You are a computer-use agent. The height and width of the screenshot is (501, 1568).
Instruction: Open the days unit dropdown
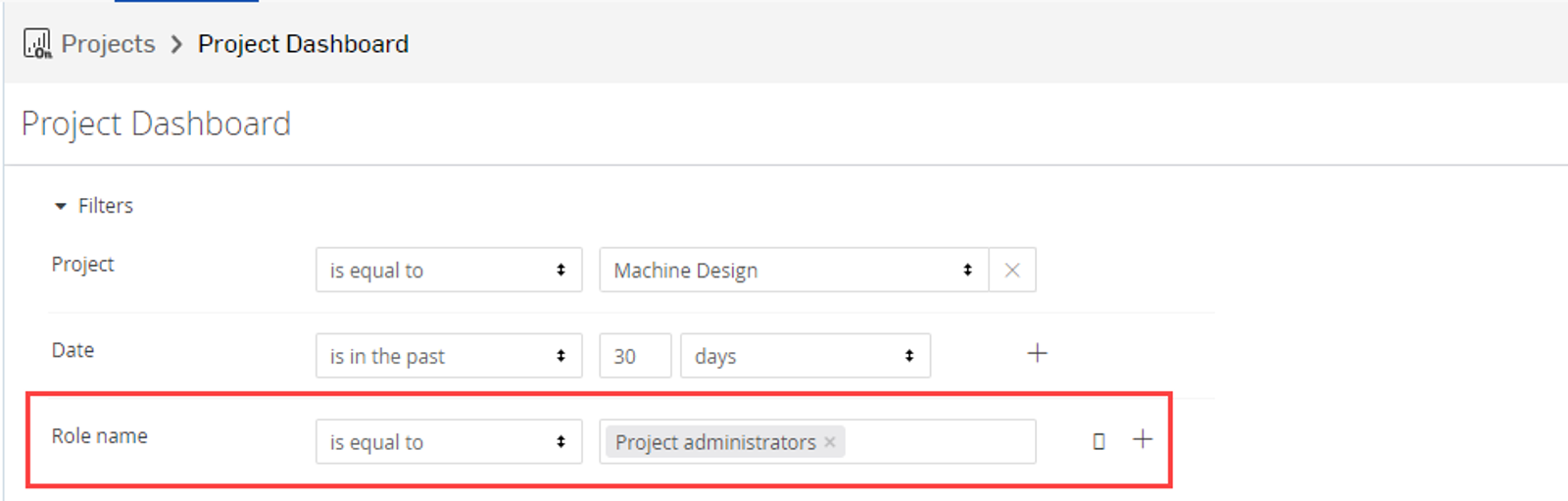click(805, 356)
